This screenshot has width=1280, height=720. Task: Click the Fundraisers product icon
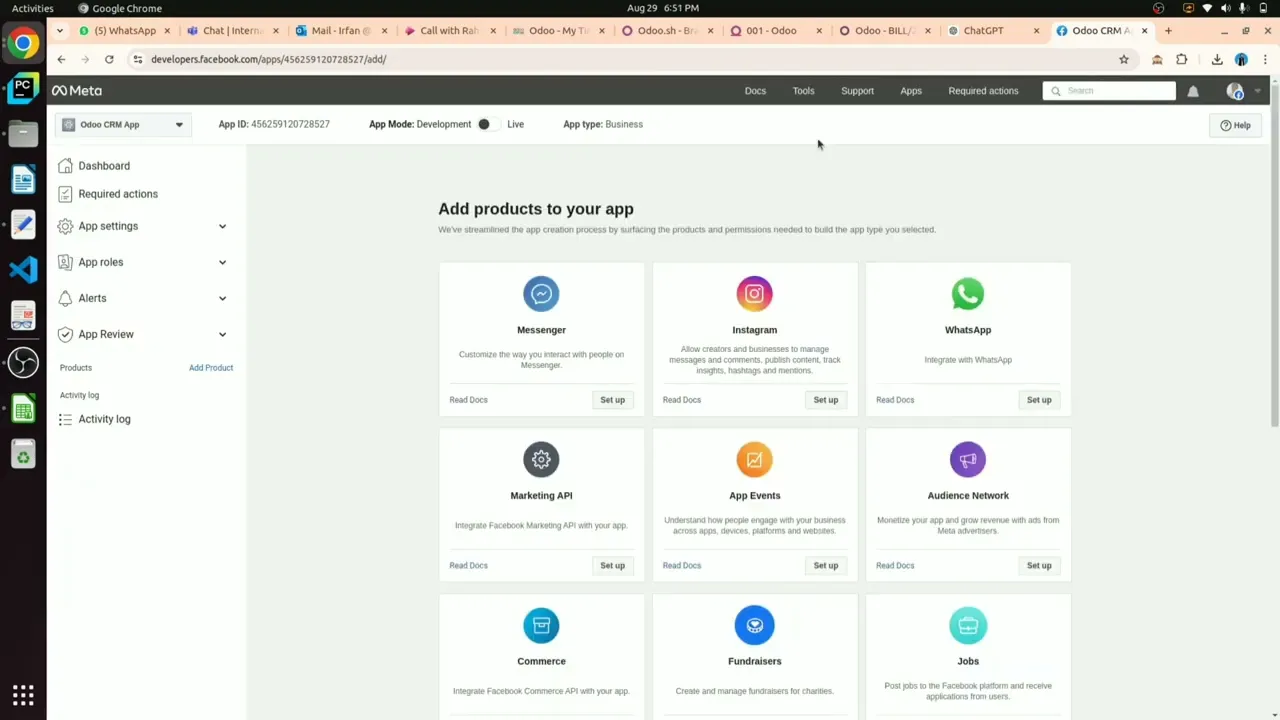pyautogui.click(x=754, y=626)
